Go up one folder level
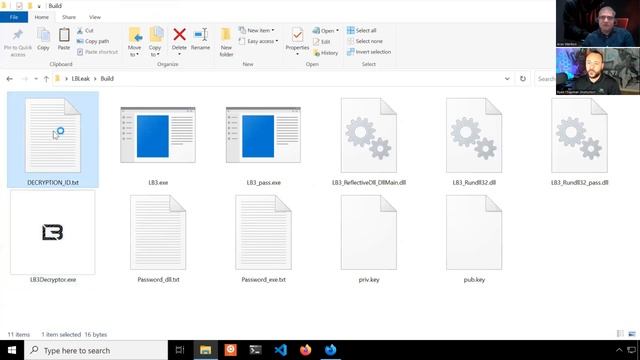The width and height of the screenshot is (640, 360). 46,79
